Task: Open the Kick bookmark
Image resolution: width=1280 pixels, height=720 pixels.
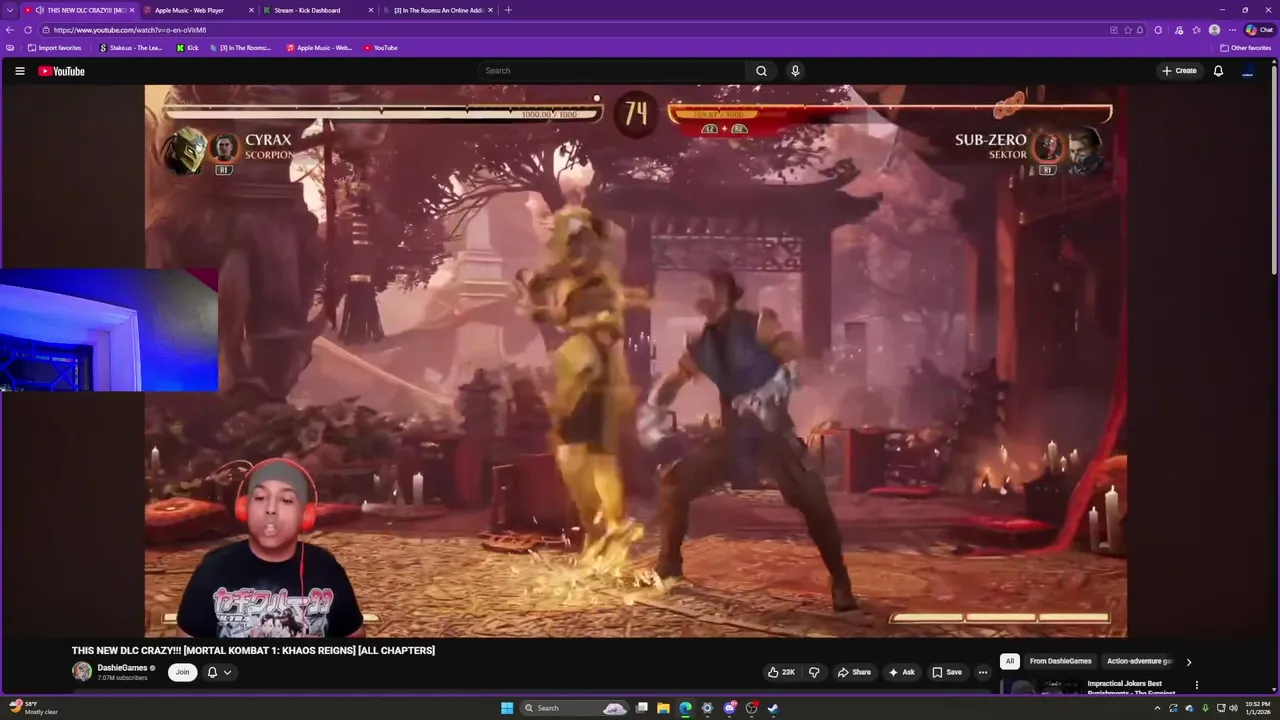Action: (187, 48)
